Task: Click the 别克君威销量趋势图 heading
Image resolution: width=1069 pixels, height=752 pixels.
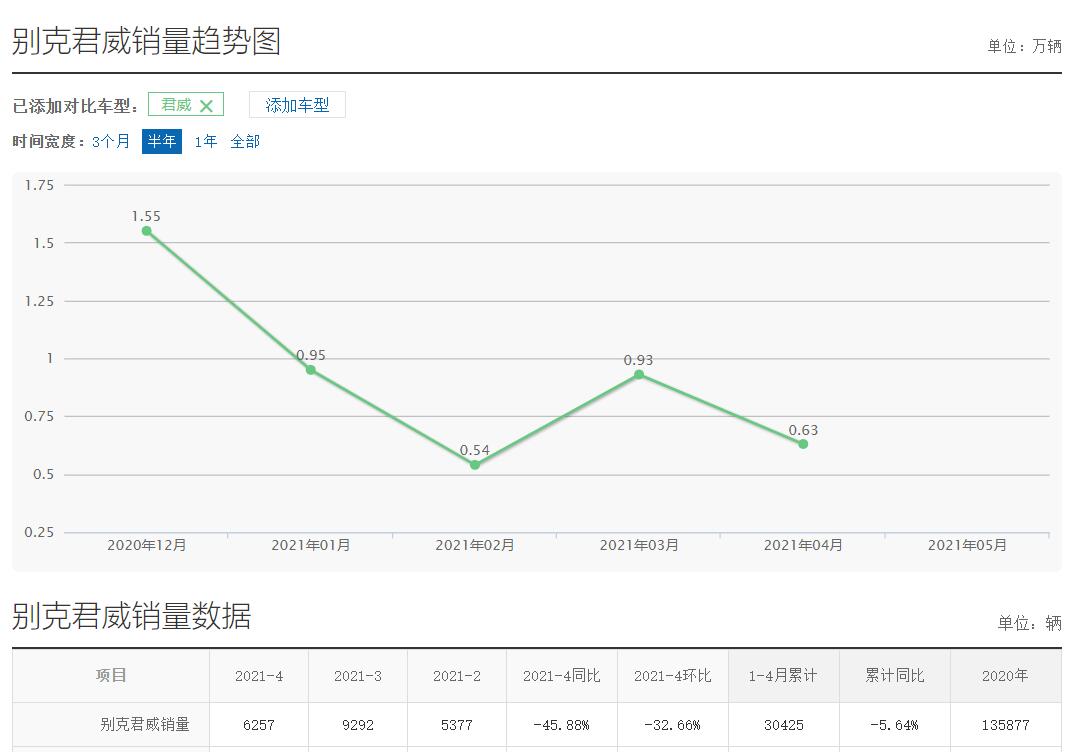Action: [x=147, y=41]
